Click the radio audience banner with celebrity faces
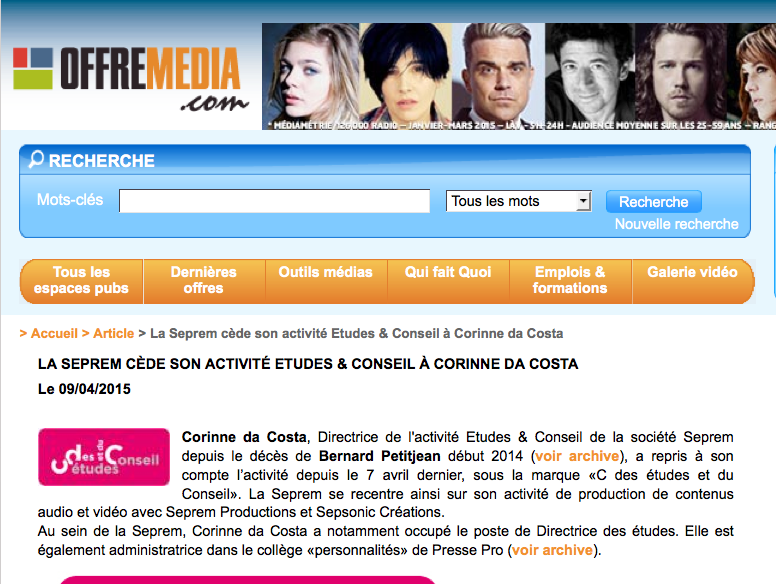Viewport: 776px width, 584px height. coord(519,77)
